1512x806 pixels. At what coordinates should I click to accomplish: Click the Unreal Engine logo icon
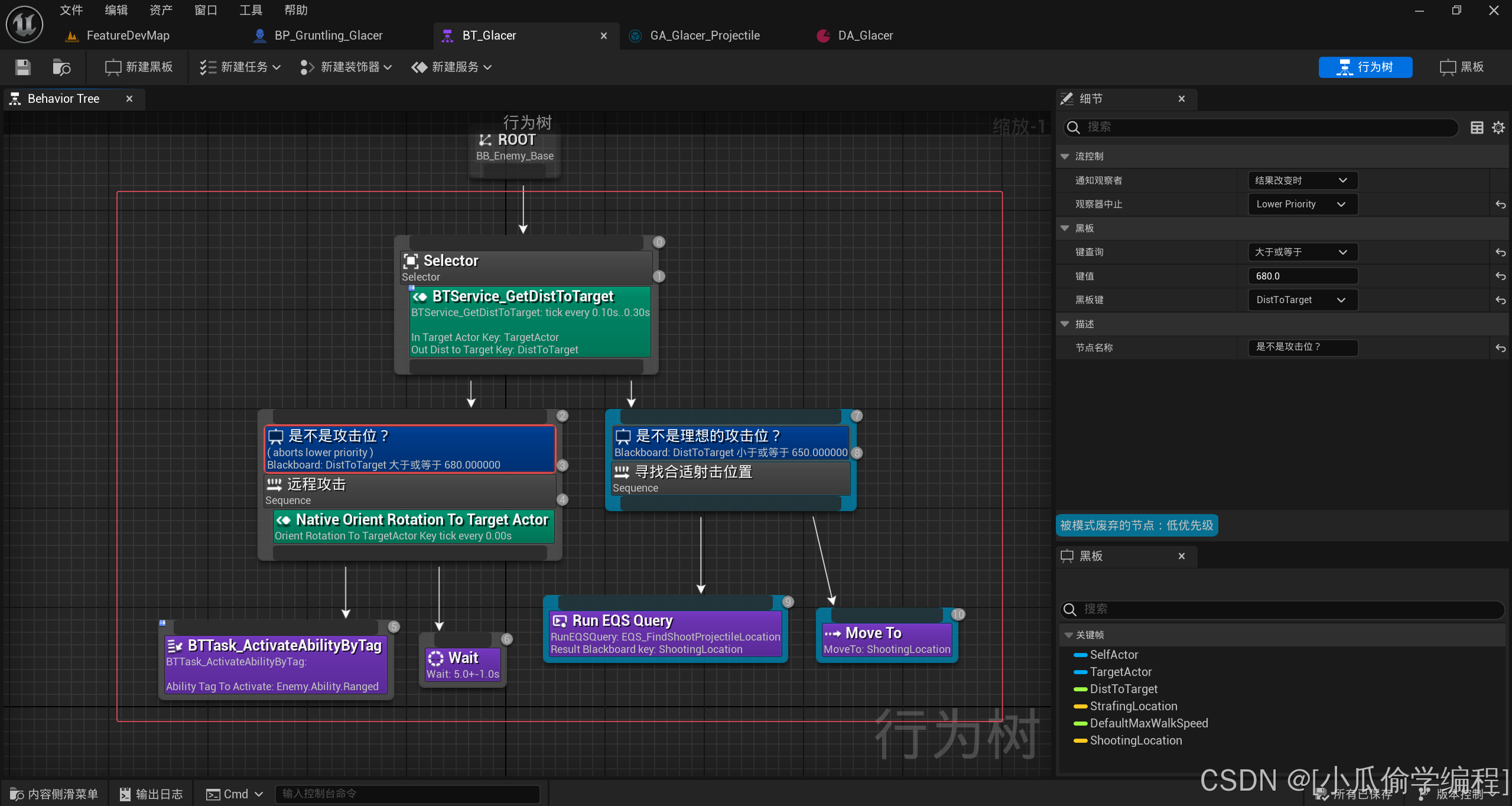24,24
